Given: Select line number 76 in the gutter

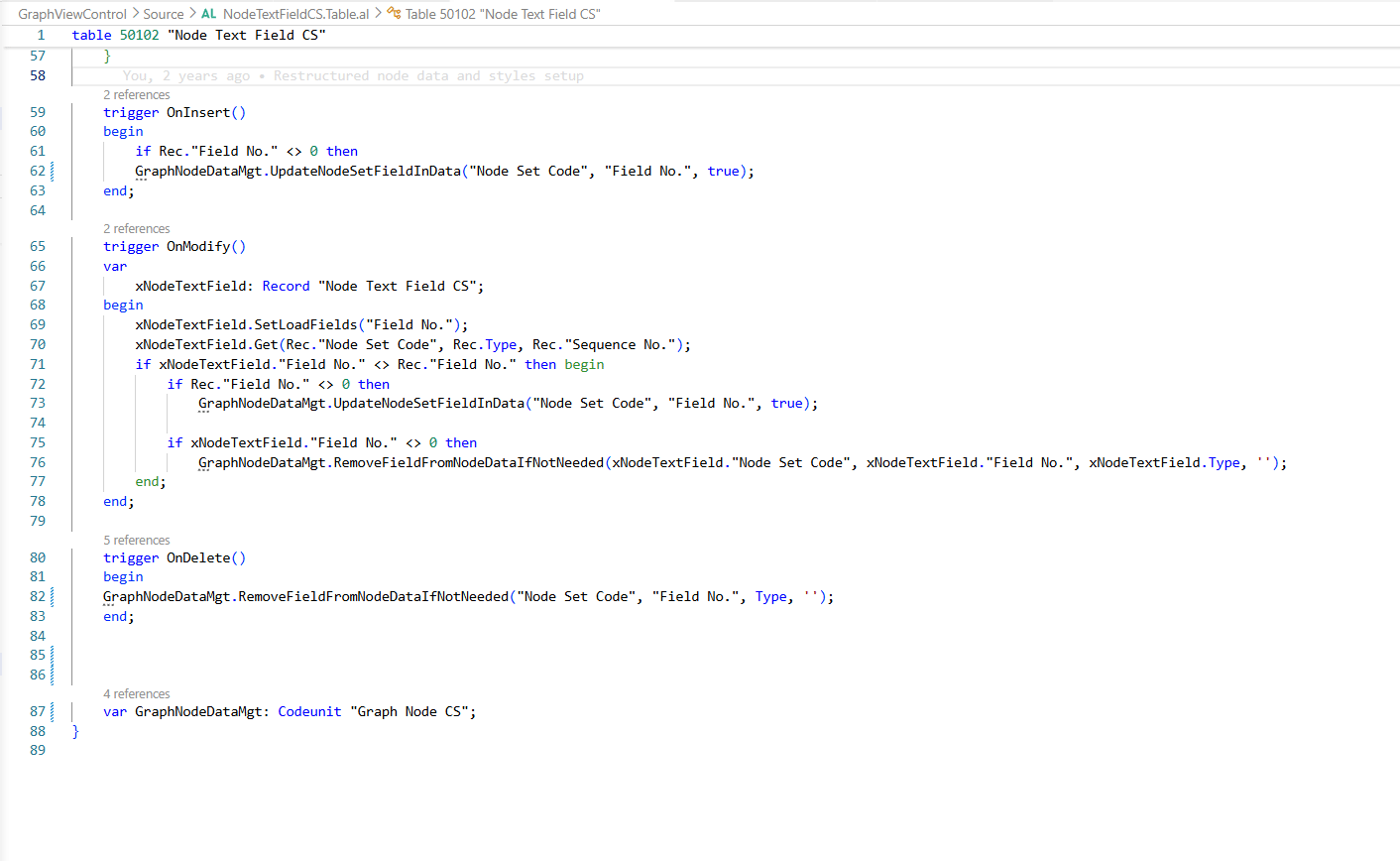Looking at the screenshot, I should pyautogui.click(x=38, y=462).
